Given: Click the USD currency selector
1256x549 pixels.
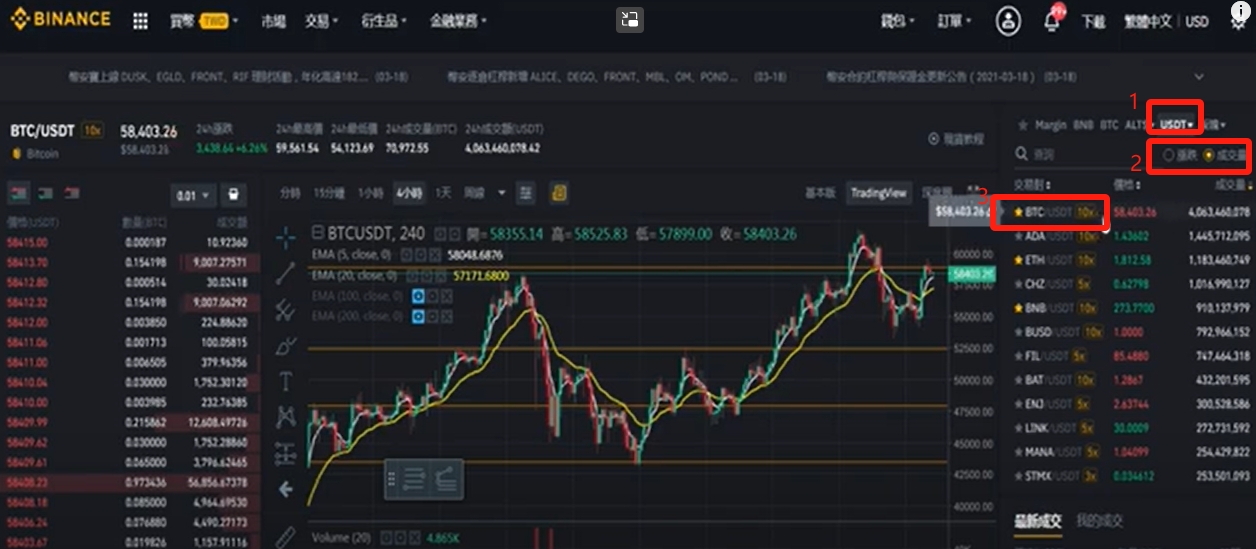Looking at the screenshot, I should pyautogui.click(x=1197, y=21).
